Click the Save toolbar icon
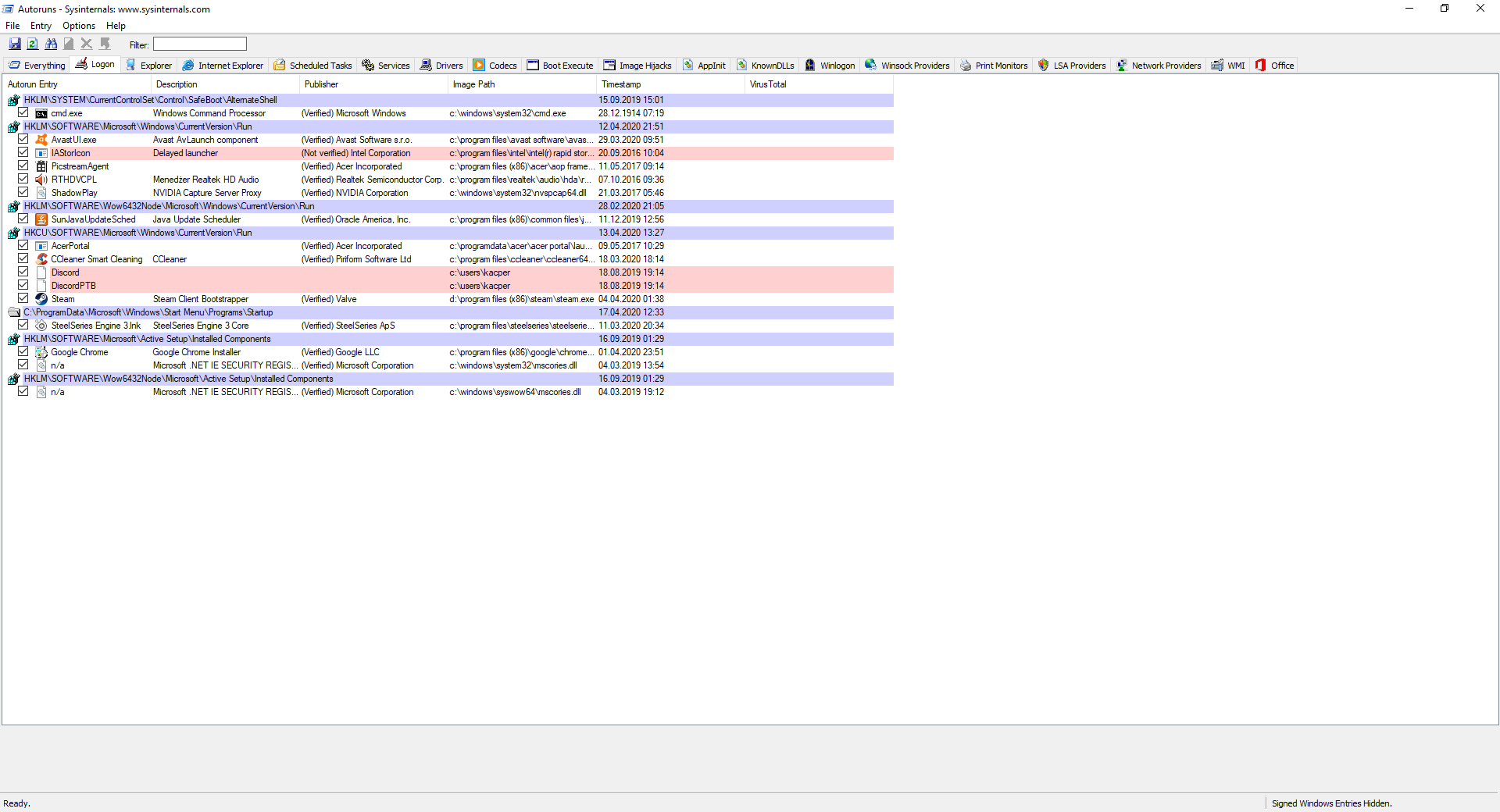The image size is (1500, 812). click(x=15, y=45)
